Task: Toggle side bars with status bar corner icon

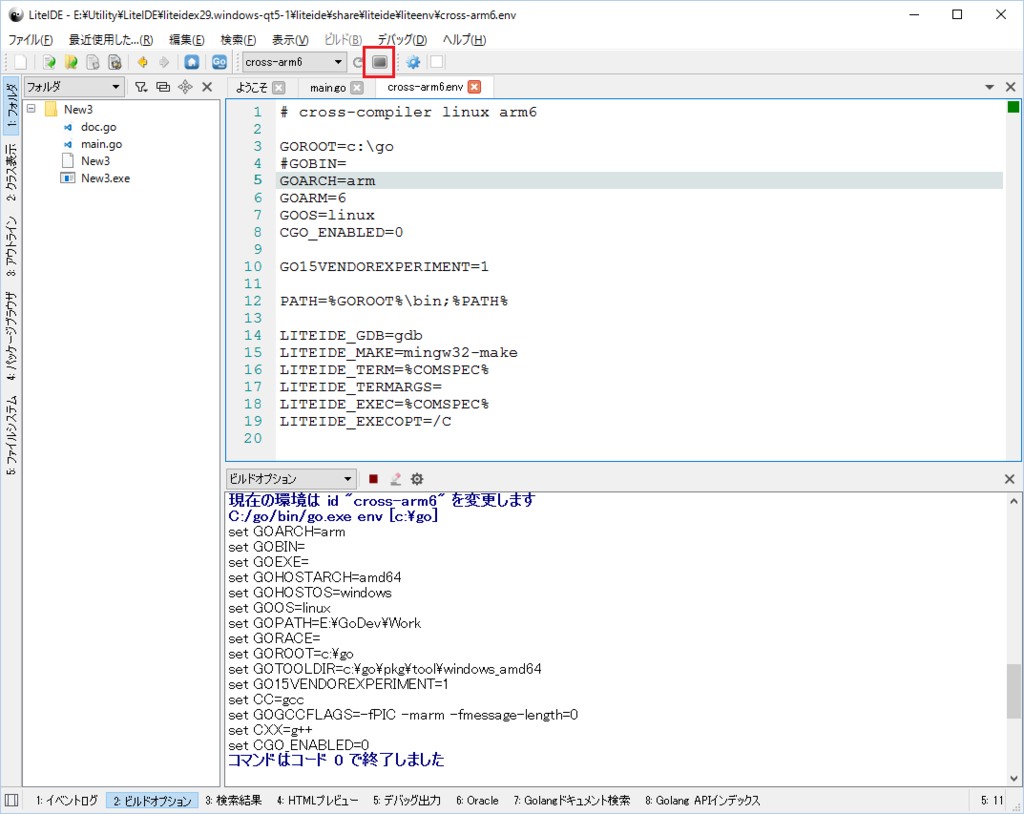Action: 12,800
